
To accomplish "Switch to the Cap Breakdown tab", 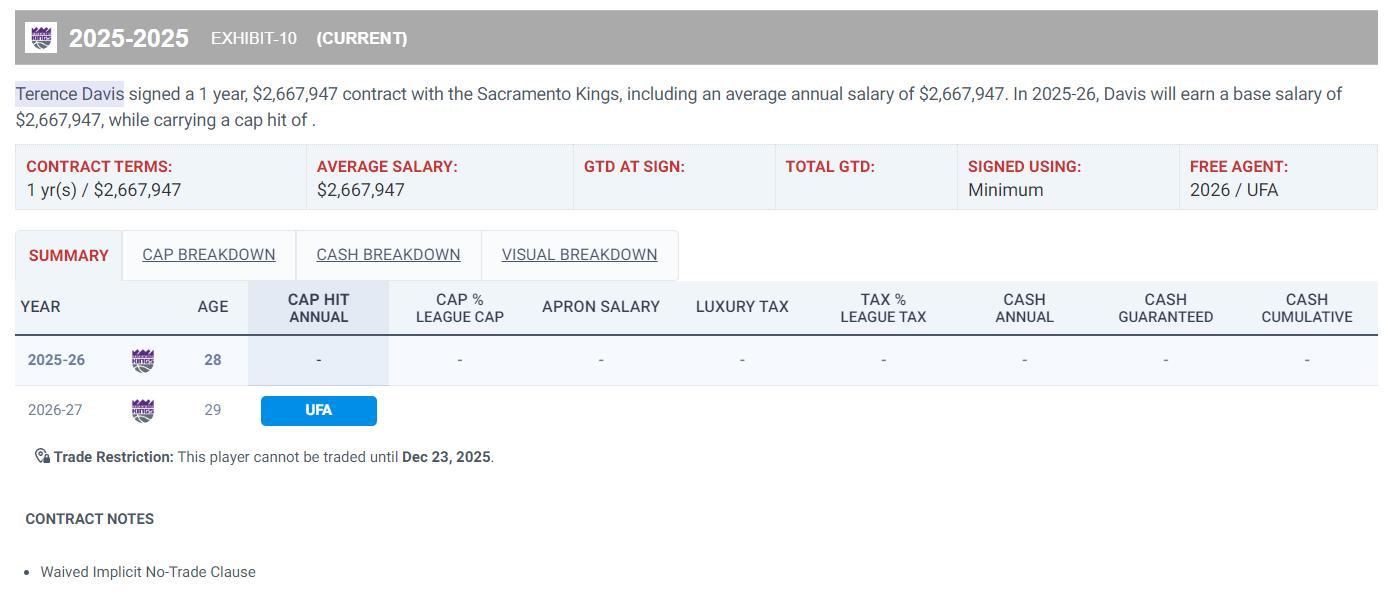I will (x=209, y=255).
